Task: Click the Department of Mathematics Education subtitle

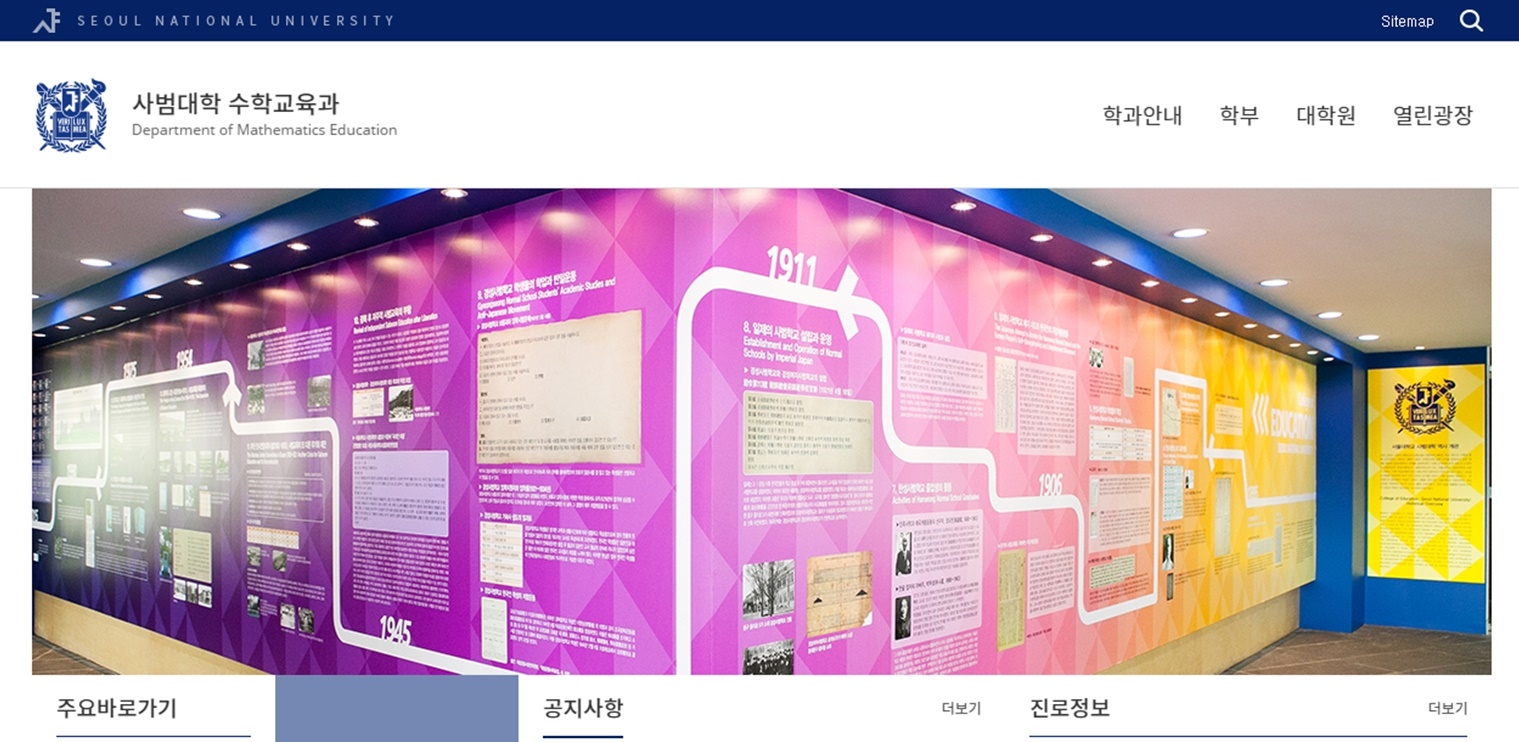Action: click(x=264, y=130)
